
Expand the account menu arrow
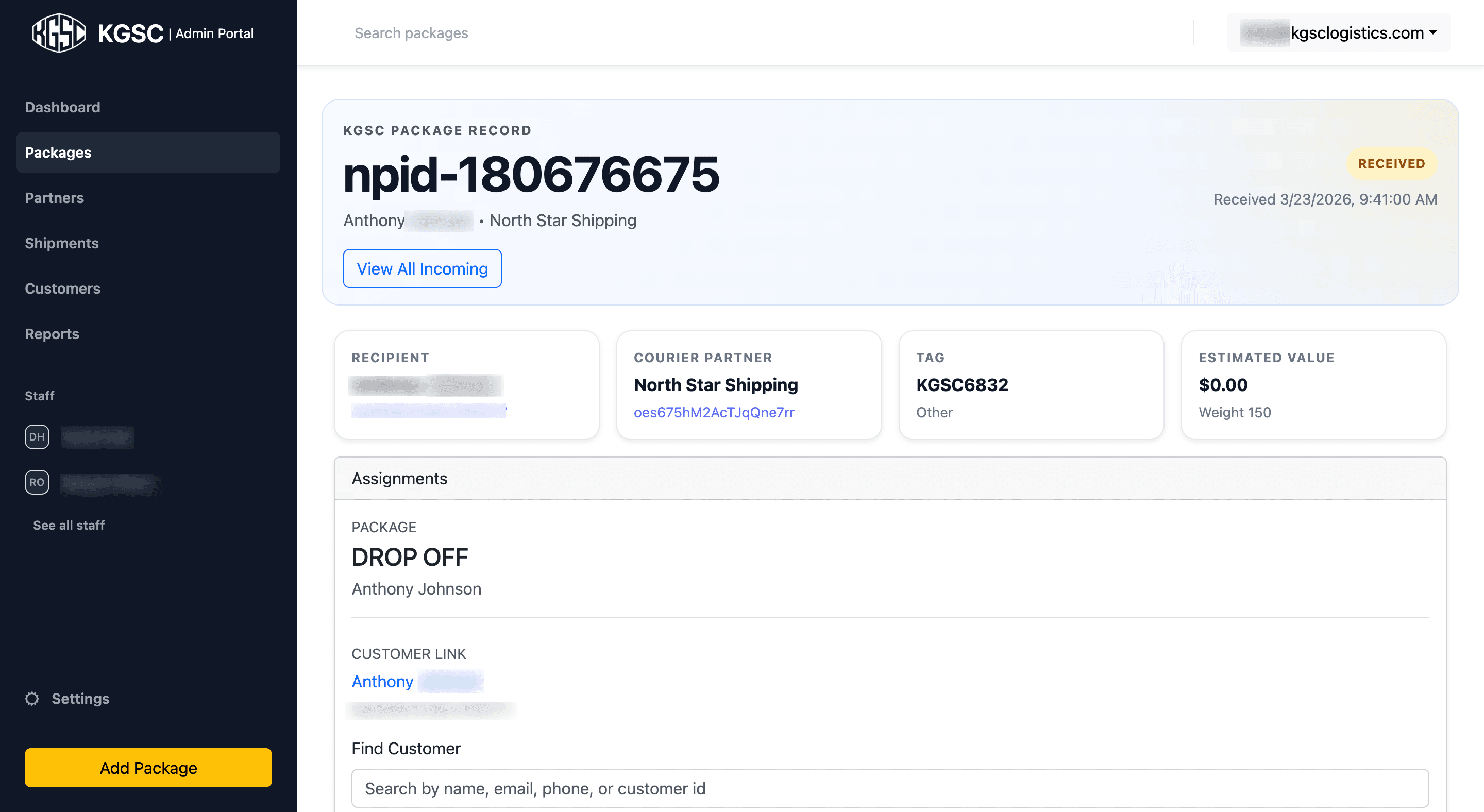(1434, 33)
